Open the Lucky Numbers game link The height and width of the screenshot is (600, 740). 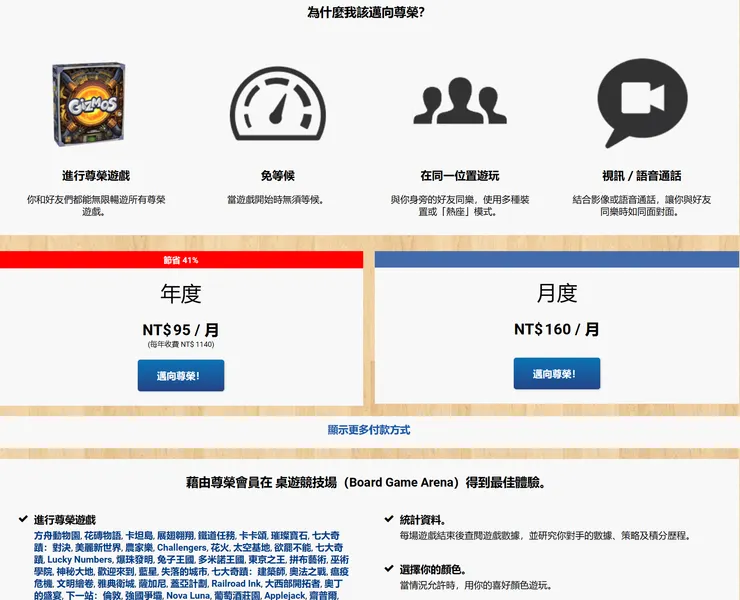(x=80, y=559)
